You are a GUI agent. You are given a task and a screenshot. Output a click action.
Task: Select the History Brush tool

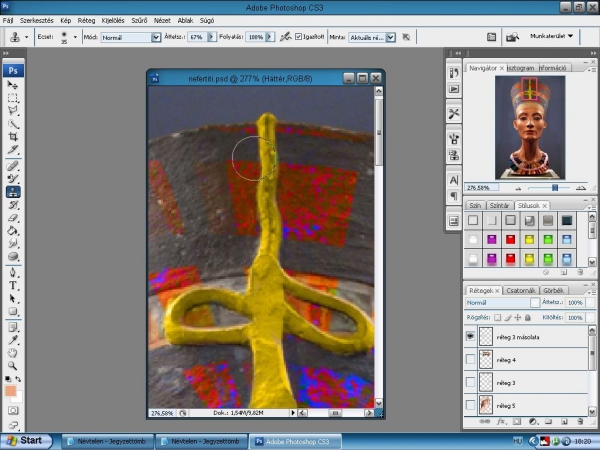pyautogui.click(x=13, y=205)
